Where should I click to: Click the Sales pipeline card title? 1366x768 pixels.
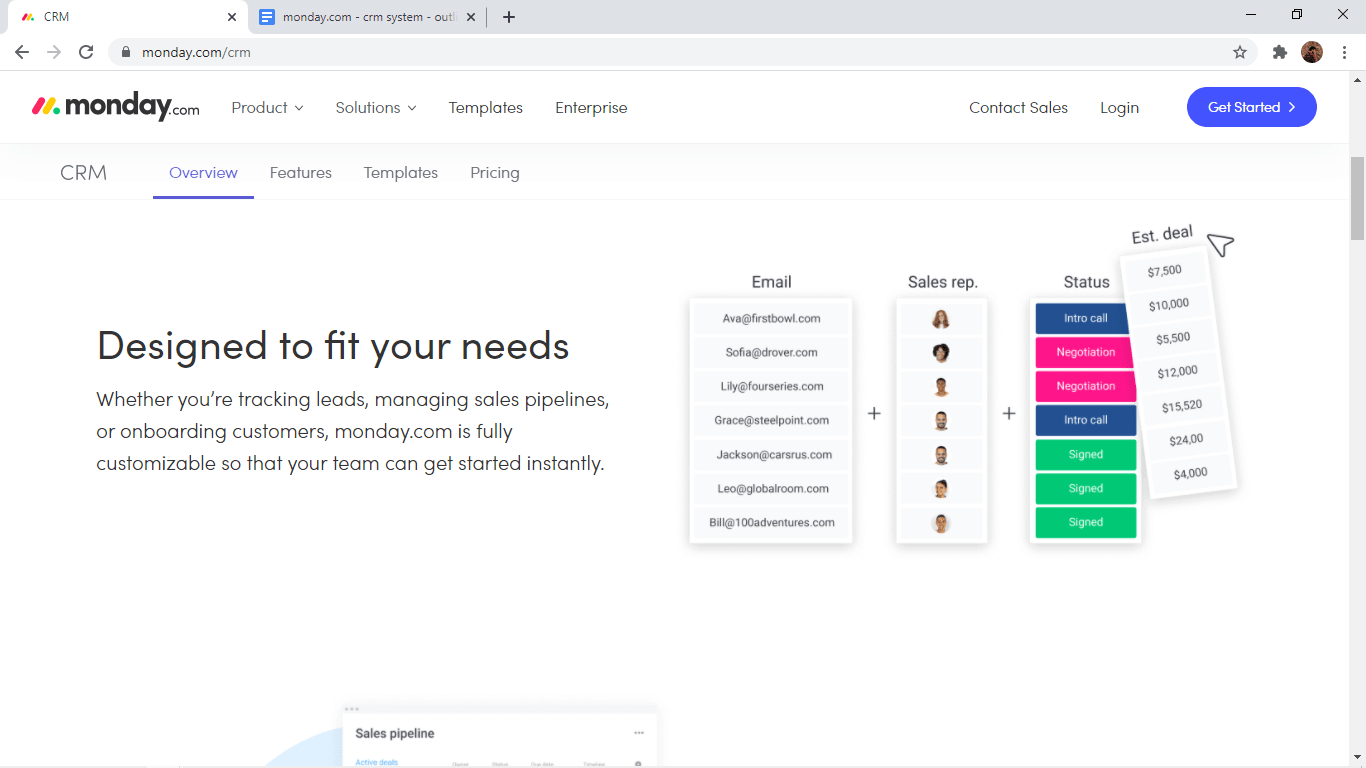395,733
